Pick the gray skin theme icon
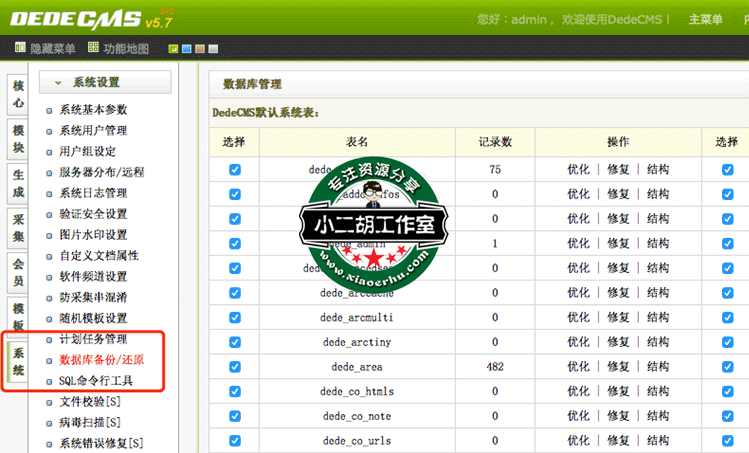The height and width of the screenshot is (453, 749). click(x=213, y=48)
